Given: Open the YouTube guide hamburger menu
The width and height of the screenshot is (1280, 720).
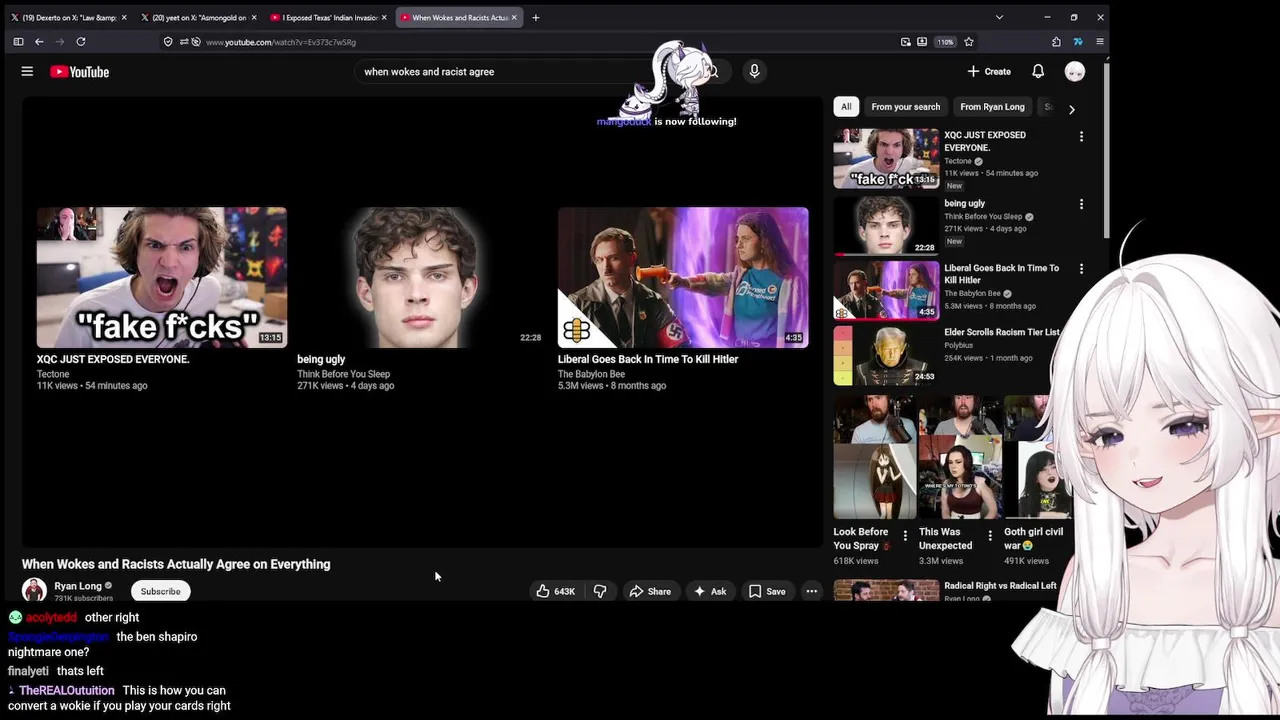Looking at the screenshot, I should [x=27, y=72].
